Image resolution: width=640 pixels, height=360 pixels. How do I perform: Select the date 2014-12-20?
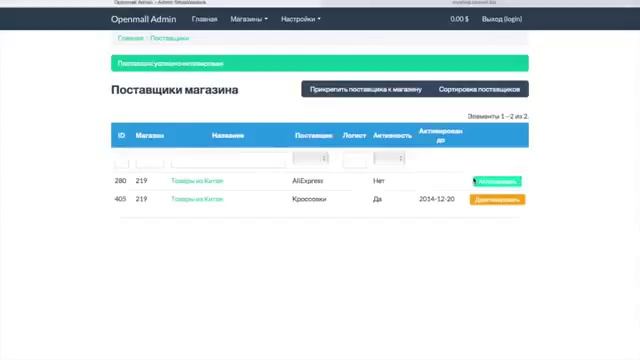437,199
